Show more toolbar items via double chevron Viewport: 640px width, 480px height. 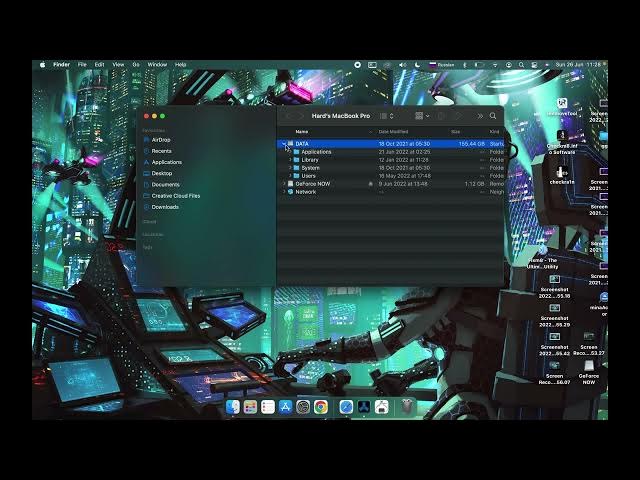pyautogui.click(x=480, y=116)
